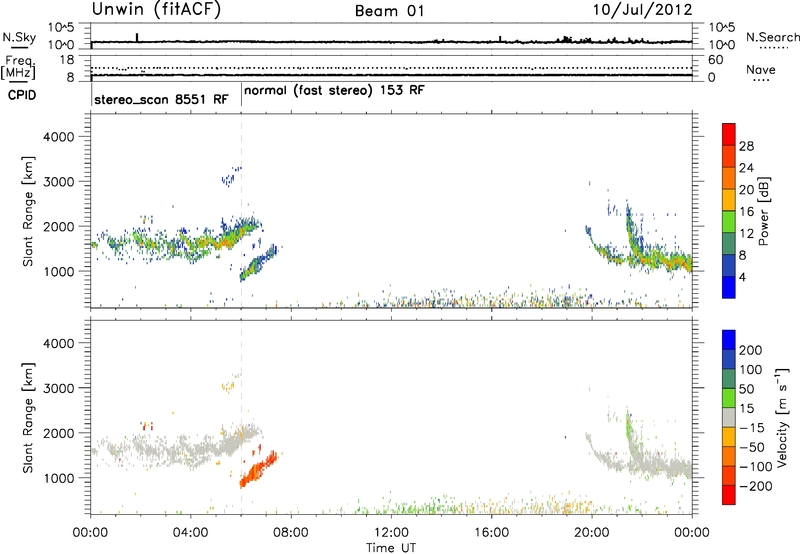800x554 pixels.
Task: Click the '08:00' time axis tick label
Action: click(x=291, y=533)
